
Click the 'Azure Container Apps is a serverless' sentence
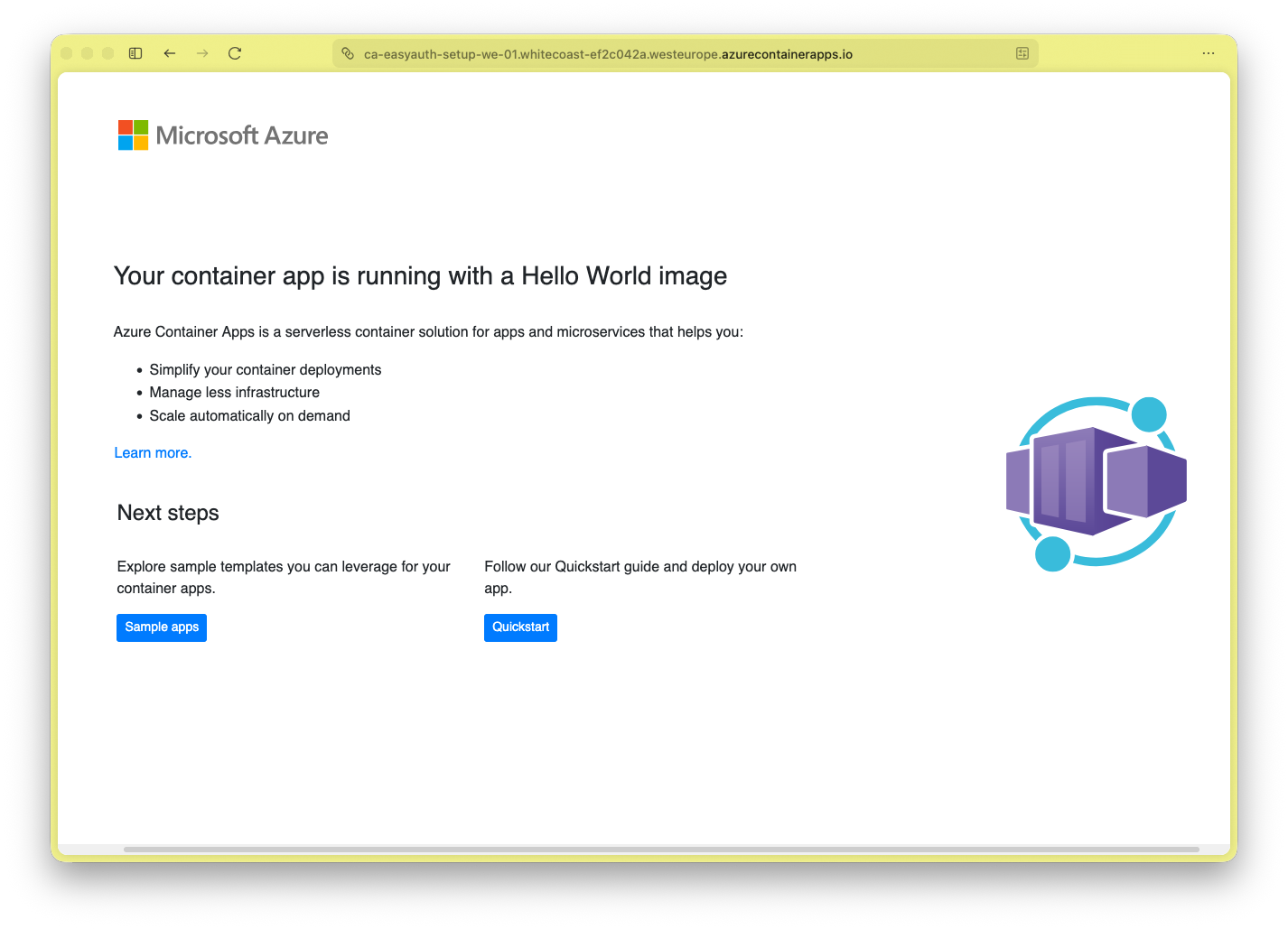(428, 331)
